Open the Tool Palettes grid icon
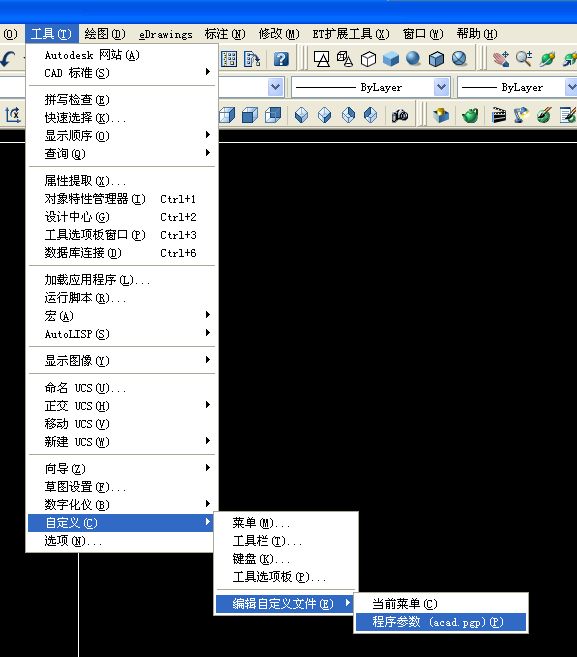 229,59
